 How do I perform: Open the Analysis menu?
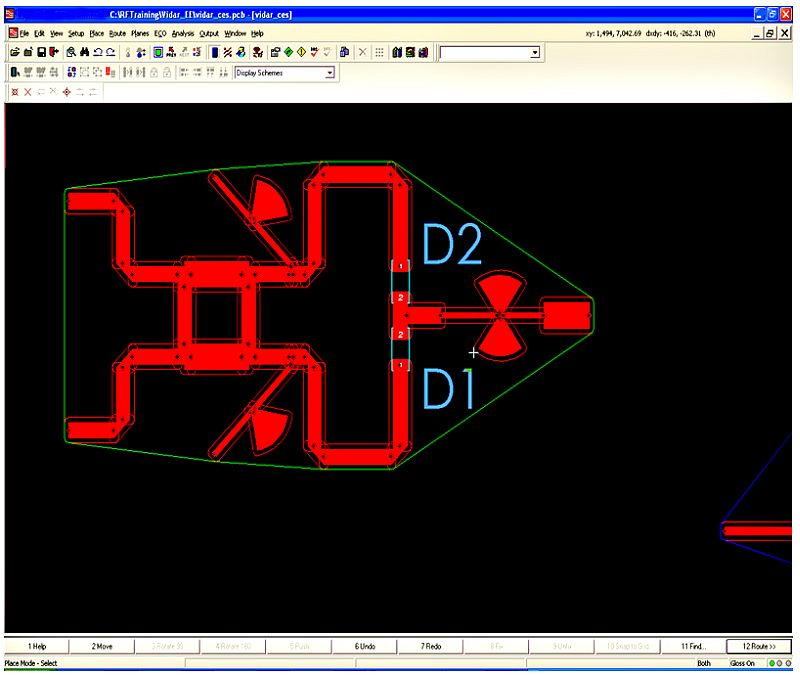point(182,33)
